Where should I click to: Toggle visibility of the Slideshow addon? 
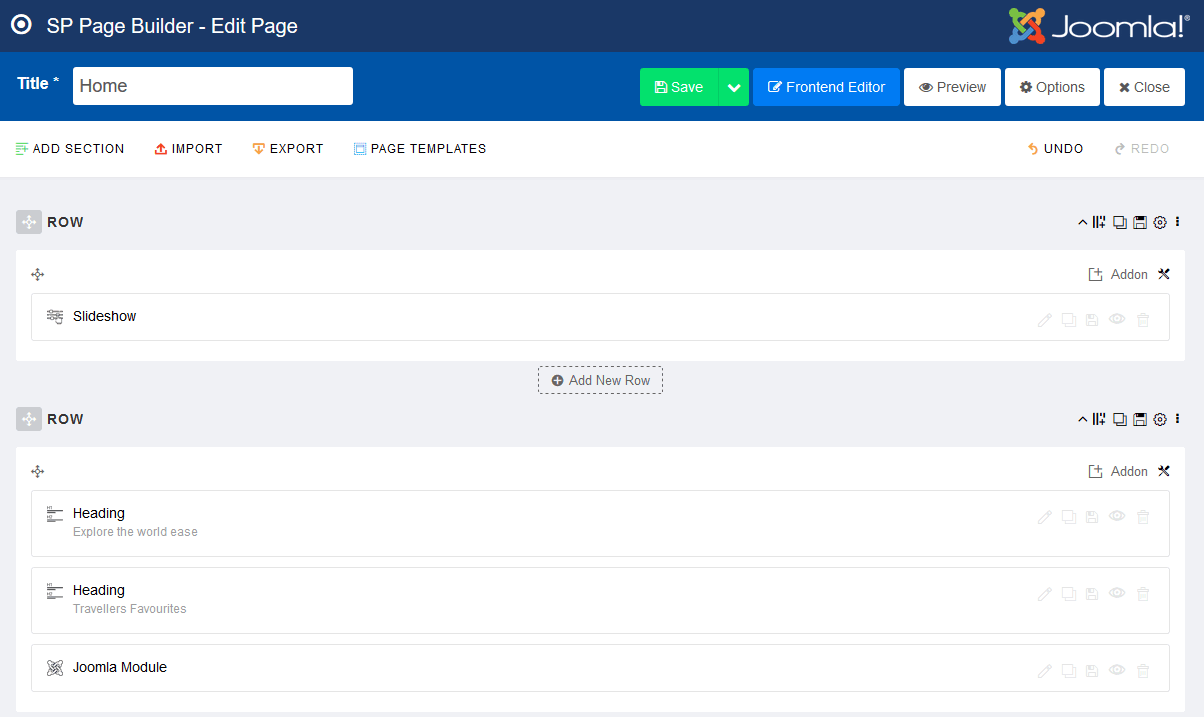(x=1117, y=320)
